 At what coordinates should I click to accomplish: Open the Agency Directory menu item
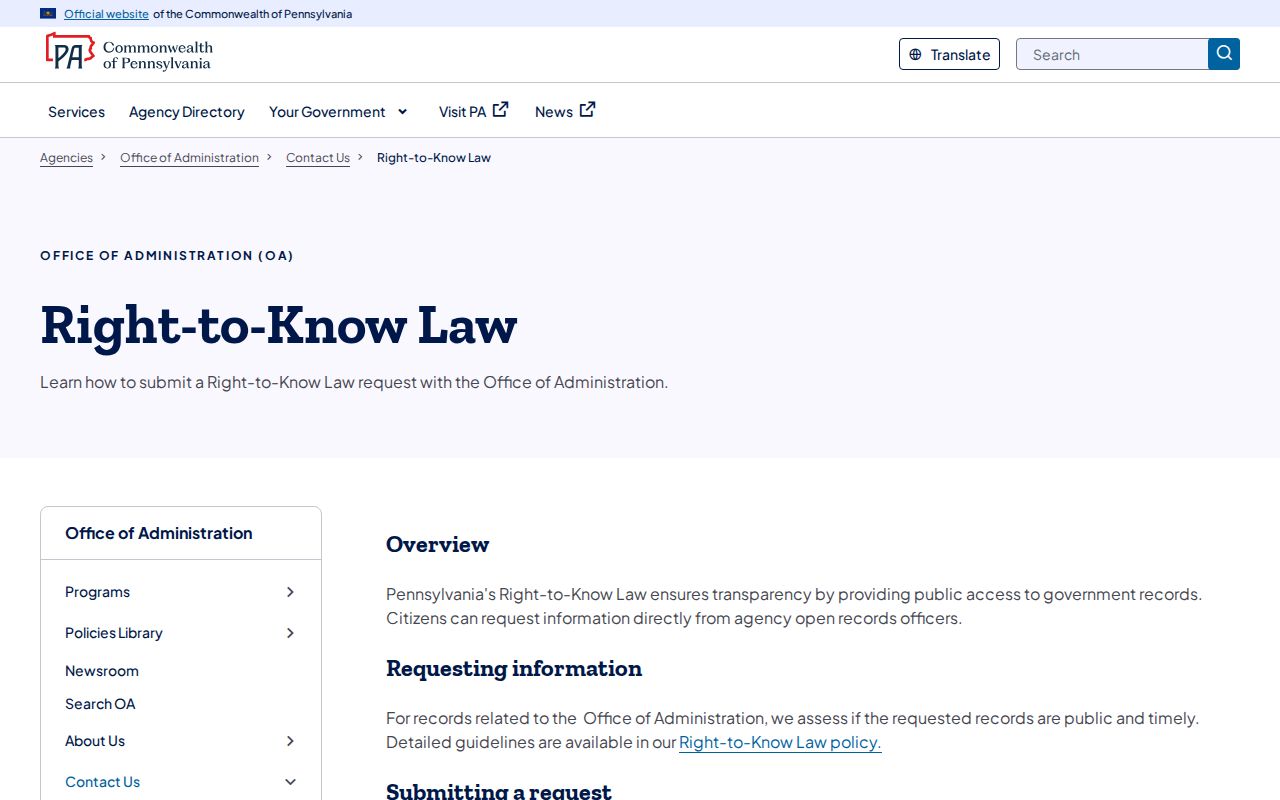187,112
